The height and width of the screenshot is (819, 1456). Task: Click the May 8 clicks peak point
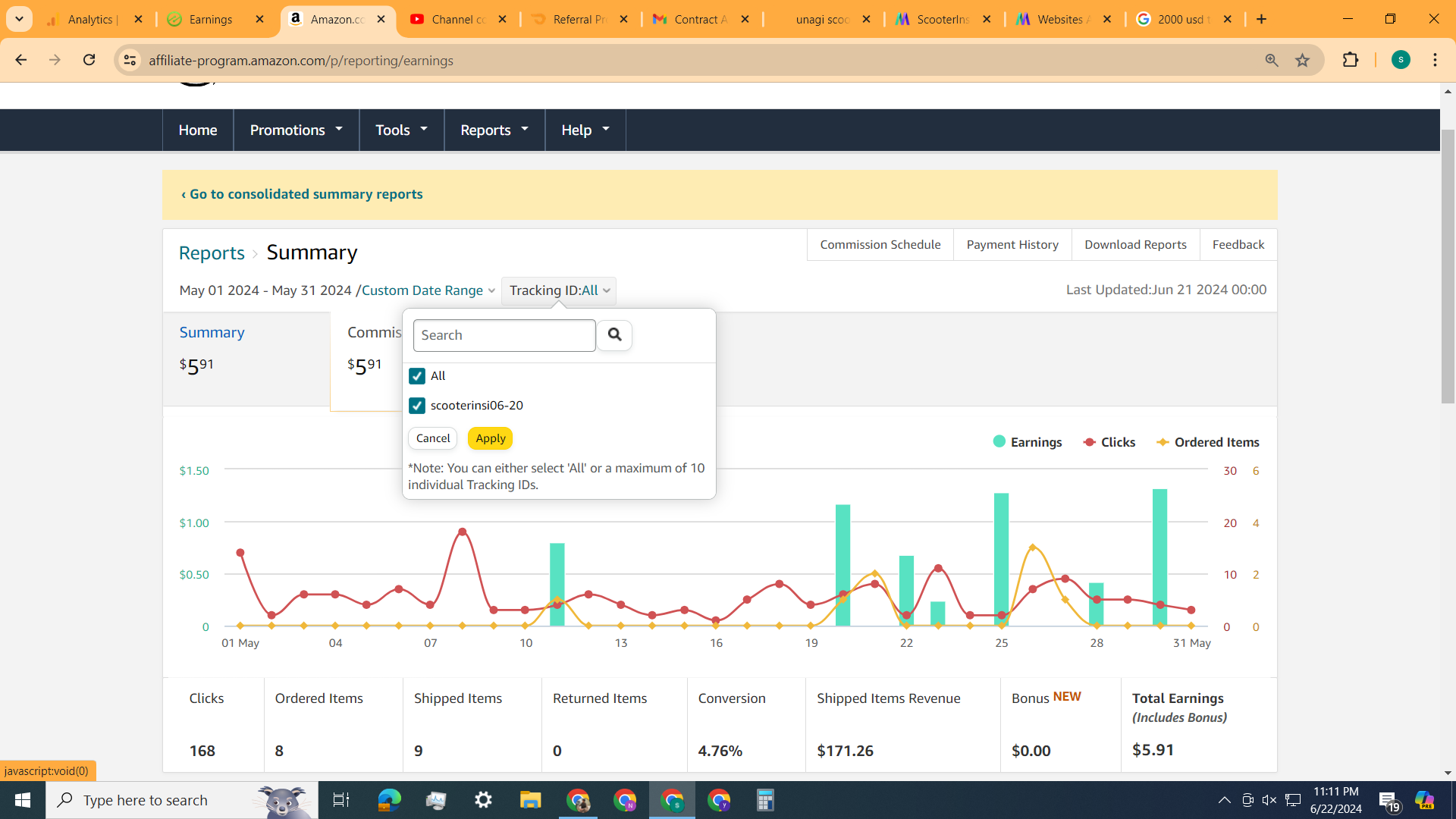point(463,532)
